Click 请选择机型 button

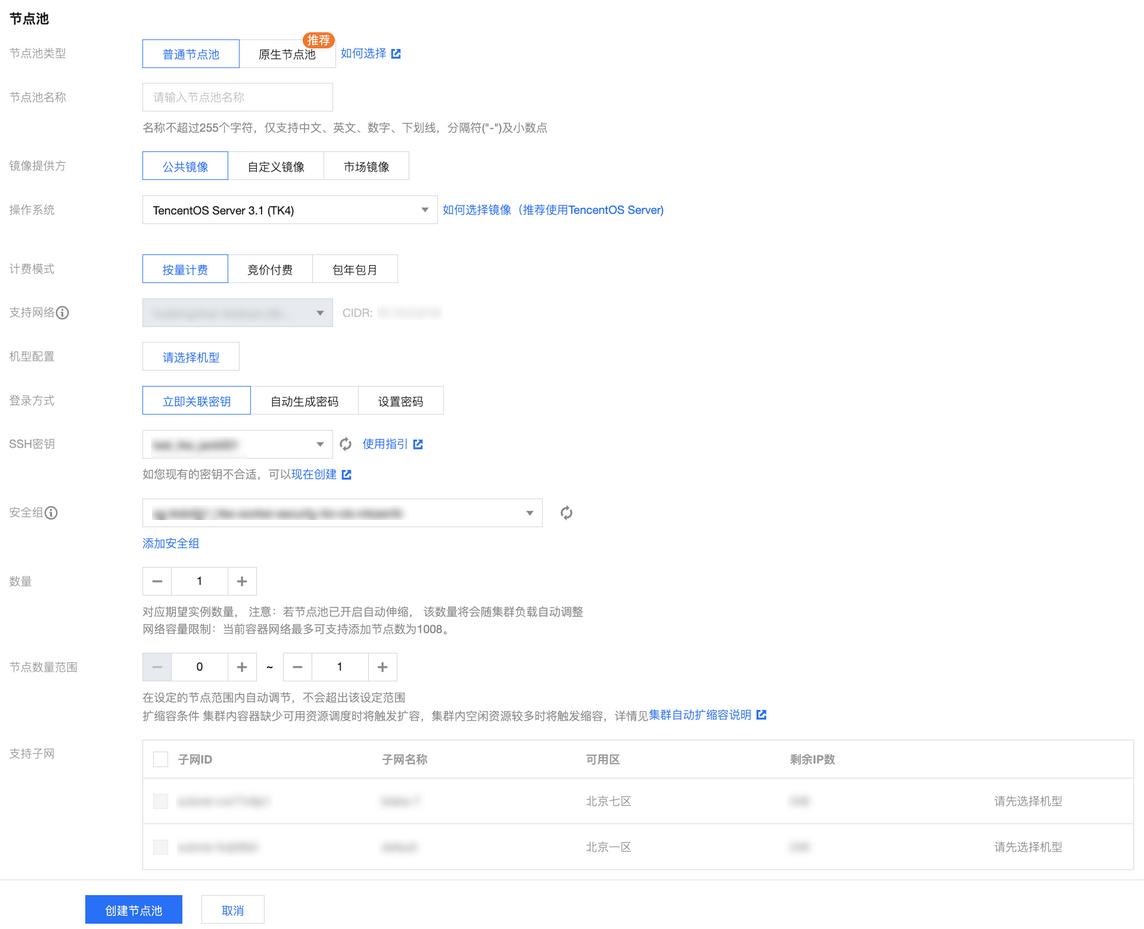190,357
